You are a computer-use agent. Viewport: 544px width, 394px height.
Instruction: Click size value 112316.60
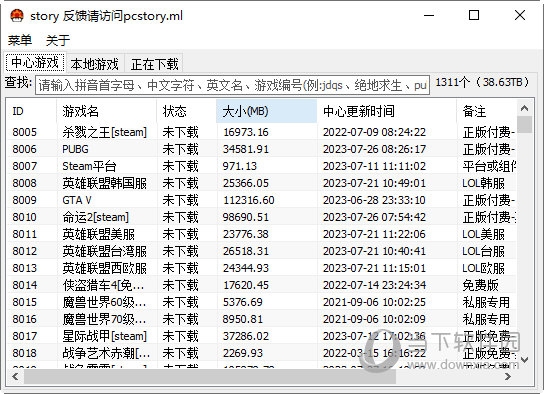click(x=249, y=200)
